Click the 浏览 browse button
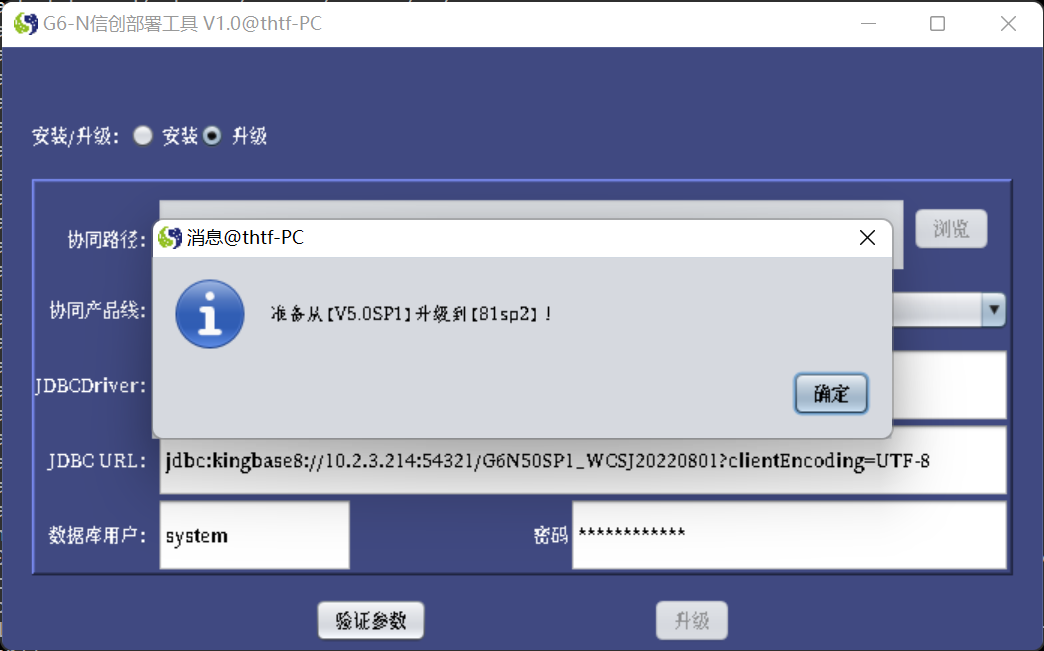Viewport: 1044px width, 651px height. coord(951,229)
